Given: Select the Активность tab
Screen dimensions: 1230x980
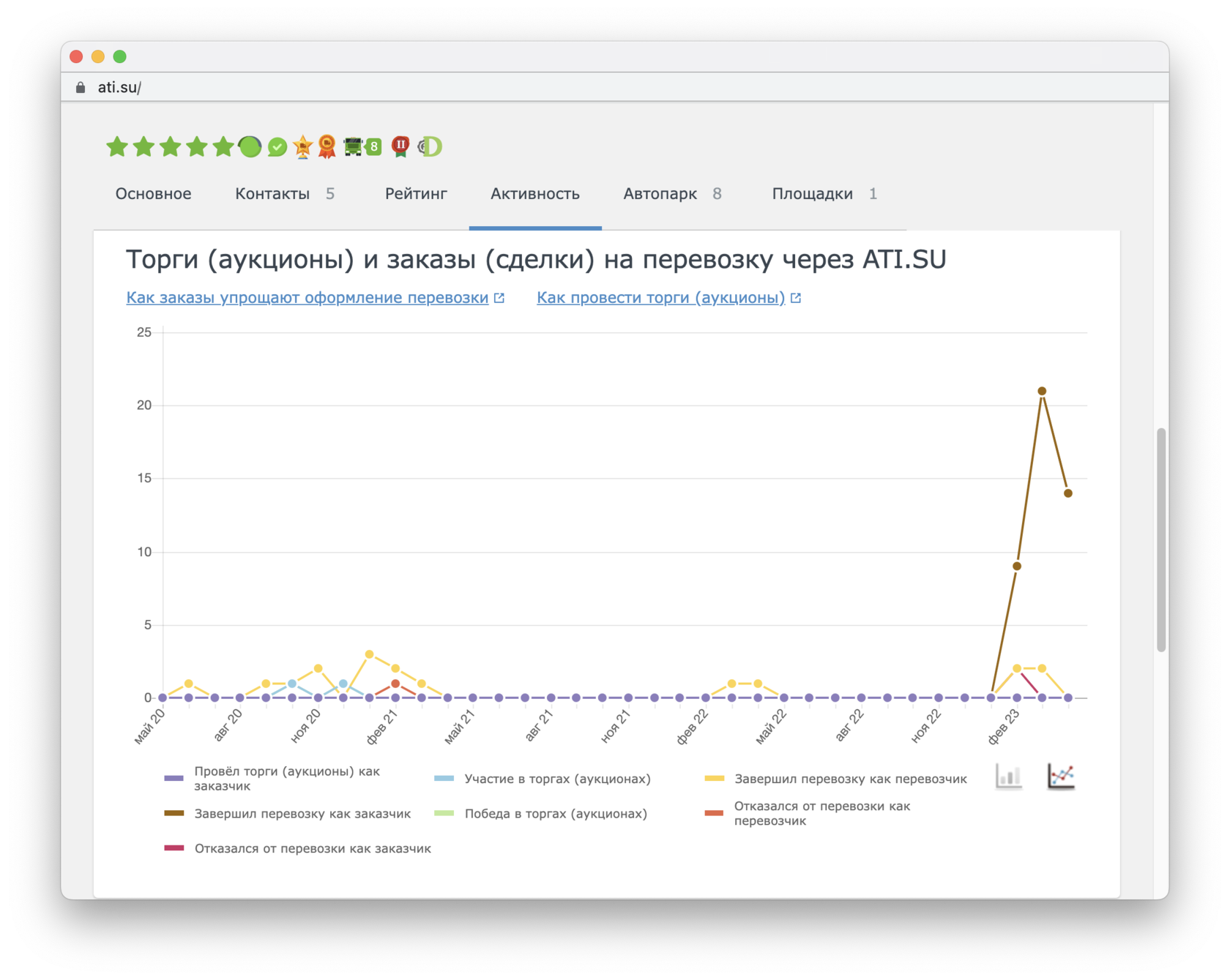Looking at the screenshot, I should pyautogui.click(x=535, y=194).
